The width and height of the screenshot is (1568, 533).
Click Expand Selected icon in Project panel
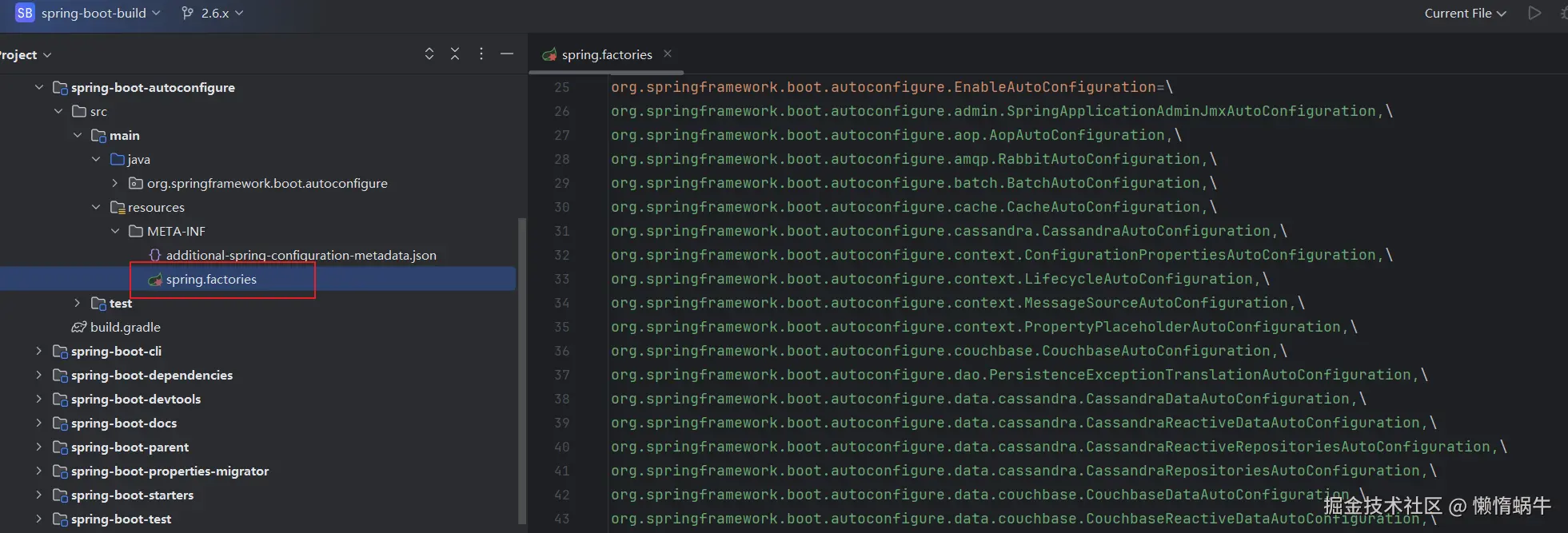click(429, 54)
